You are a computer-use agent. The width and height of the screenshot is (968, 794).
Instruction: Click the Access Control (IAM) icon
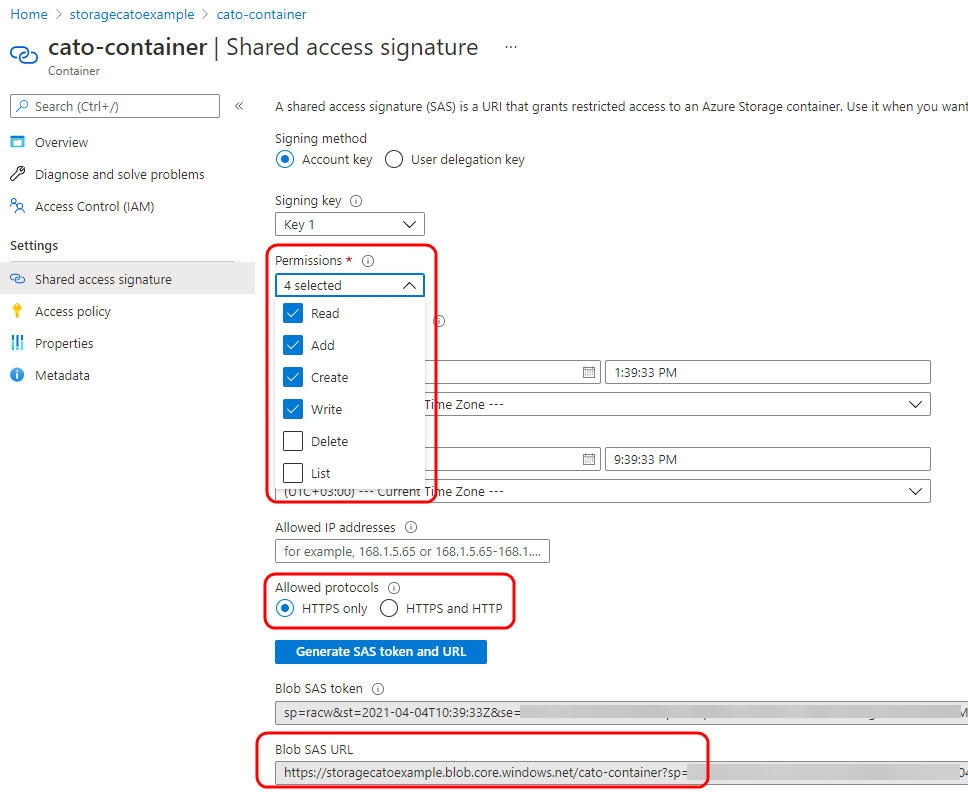pos(16,206)
